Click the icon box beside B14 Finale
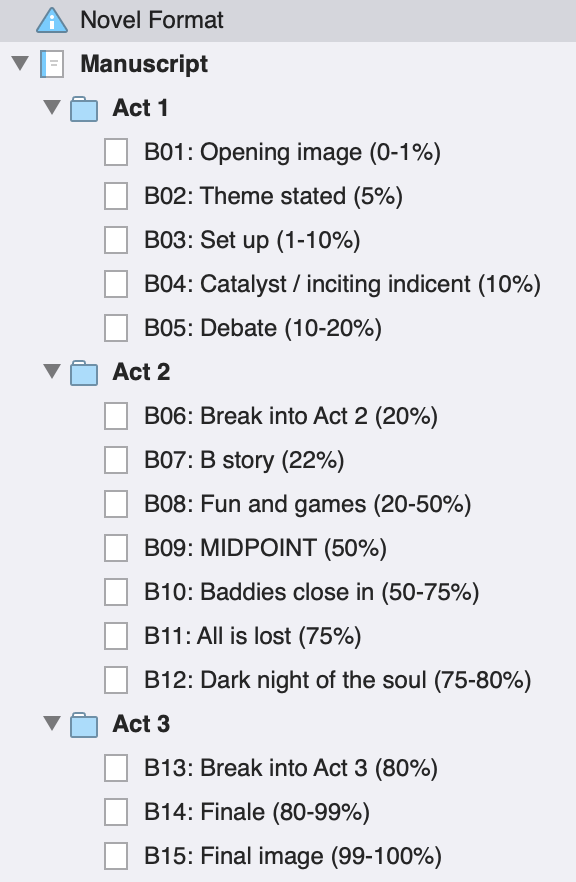576x882 pixels. click(x=116, y=812)
